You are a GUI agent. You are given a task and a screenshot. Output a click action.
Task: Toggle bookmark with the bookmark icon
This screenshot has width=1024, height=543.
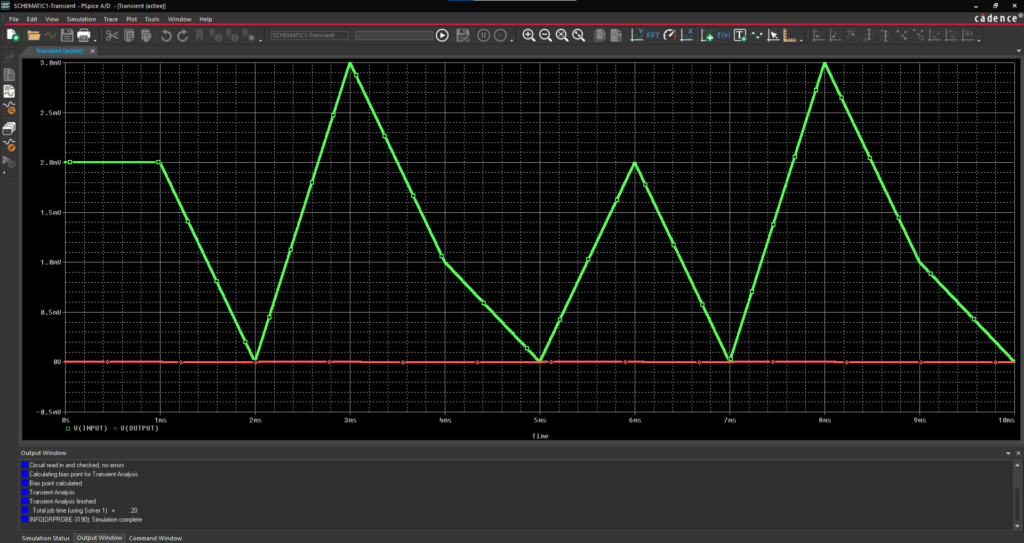pyautogui.click(x=200, y=35)
